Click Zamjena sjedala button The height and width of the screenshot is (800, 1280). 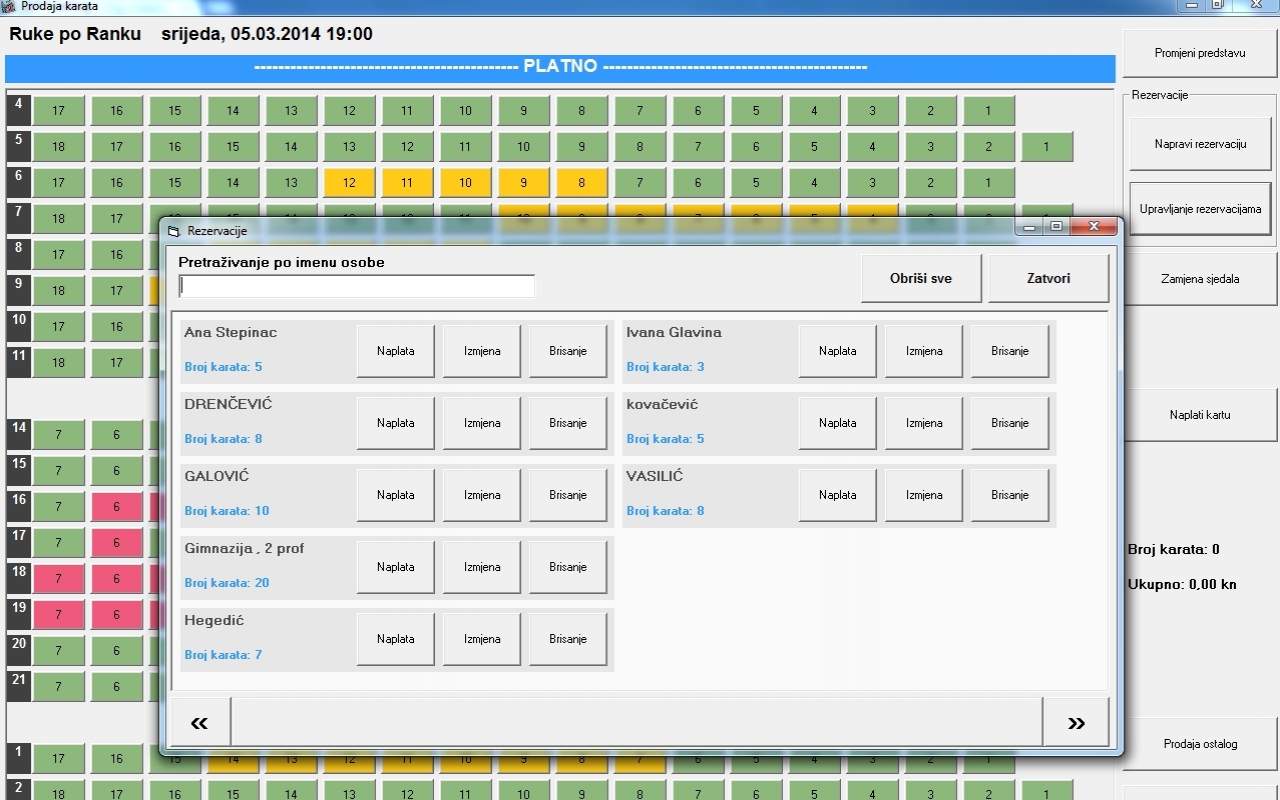1199,279
